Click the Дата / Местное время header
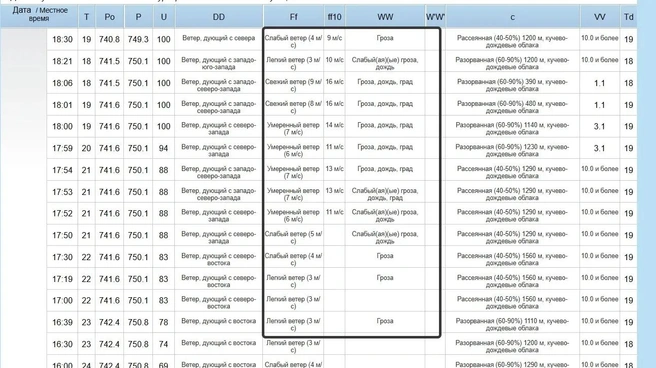Screen dimensions: 656x368 click(39, 14)
